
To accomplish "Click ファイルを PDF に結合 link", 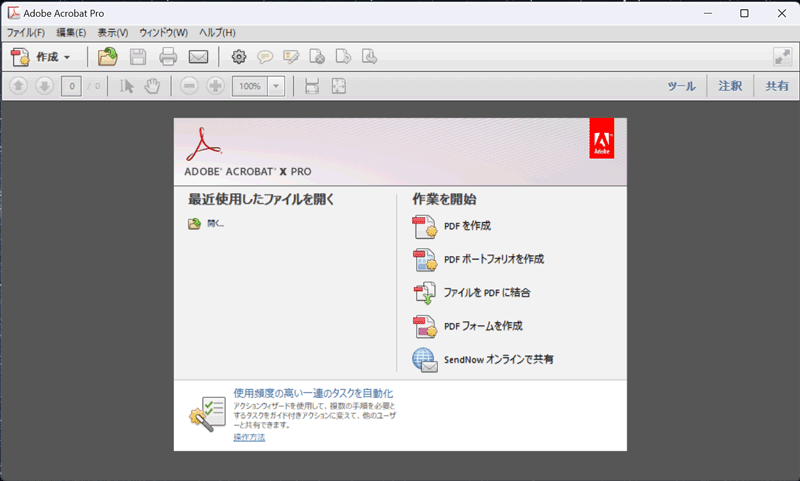I will coord(487,293).
